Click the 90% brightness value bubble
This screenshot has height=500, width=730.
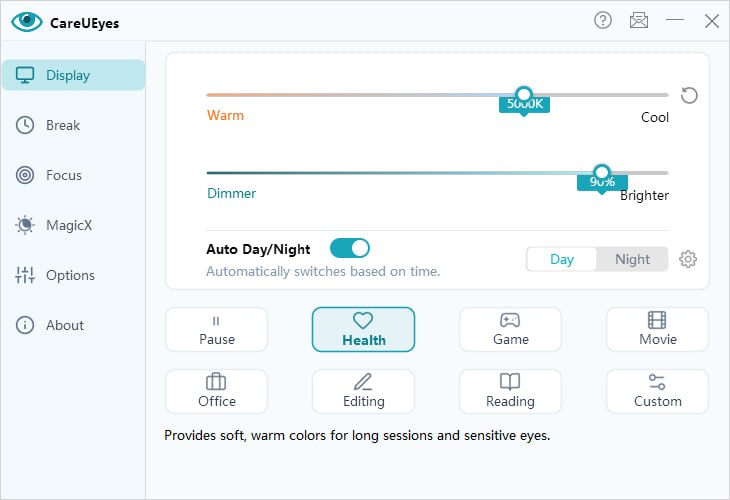click(x=602, y=182)
